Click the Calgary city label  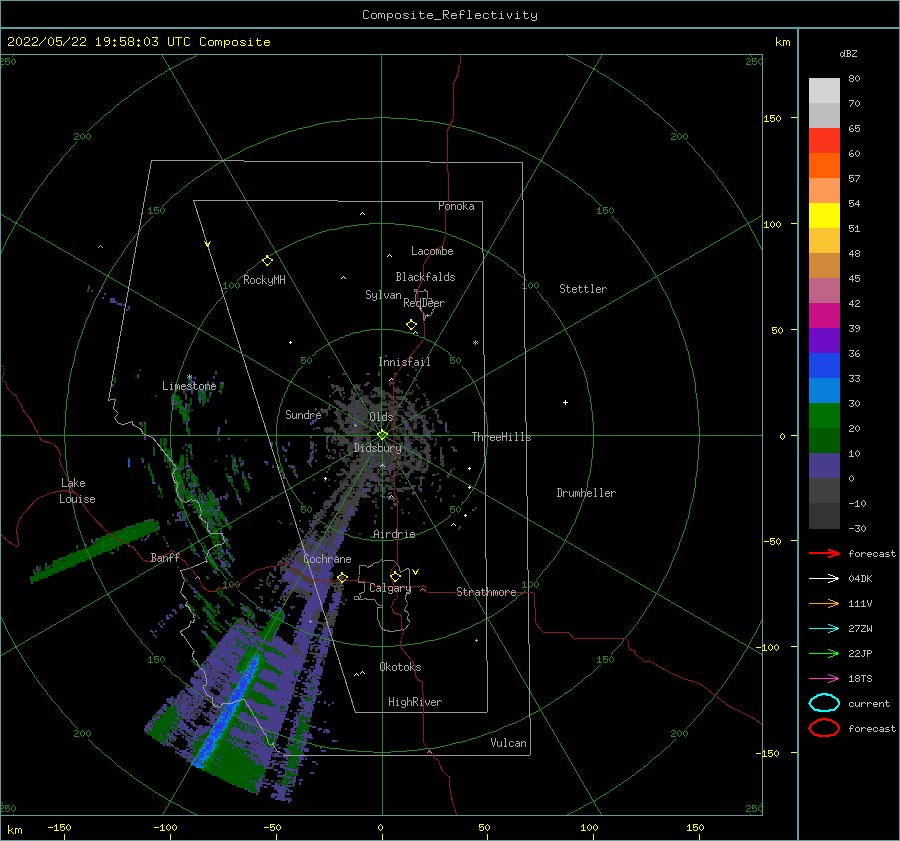(x=390, y=588)
